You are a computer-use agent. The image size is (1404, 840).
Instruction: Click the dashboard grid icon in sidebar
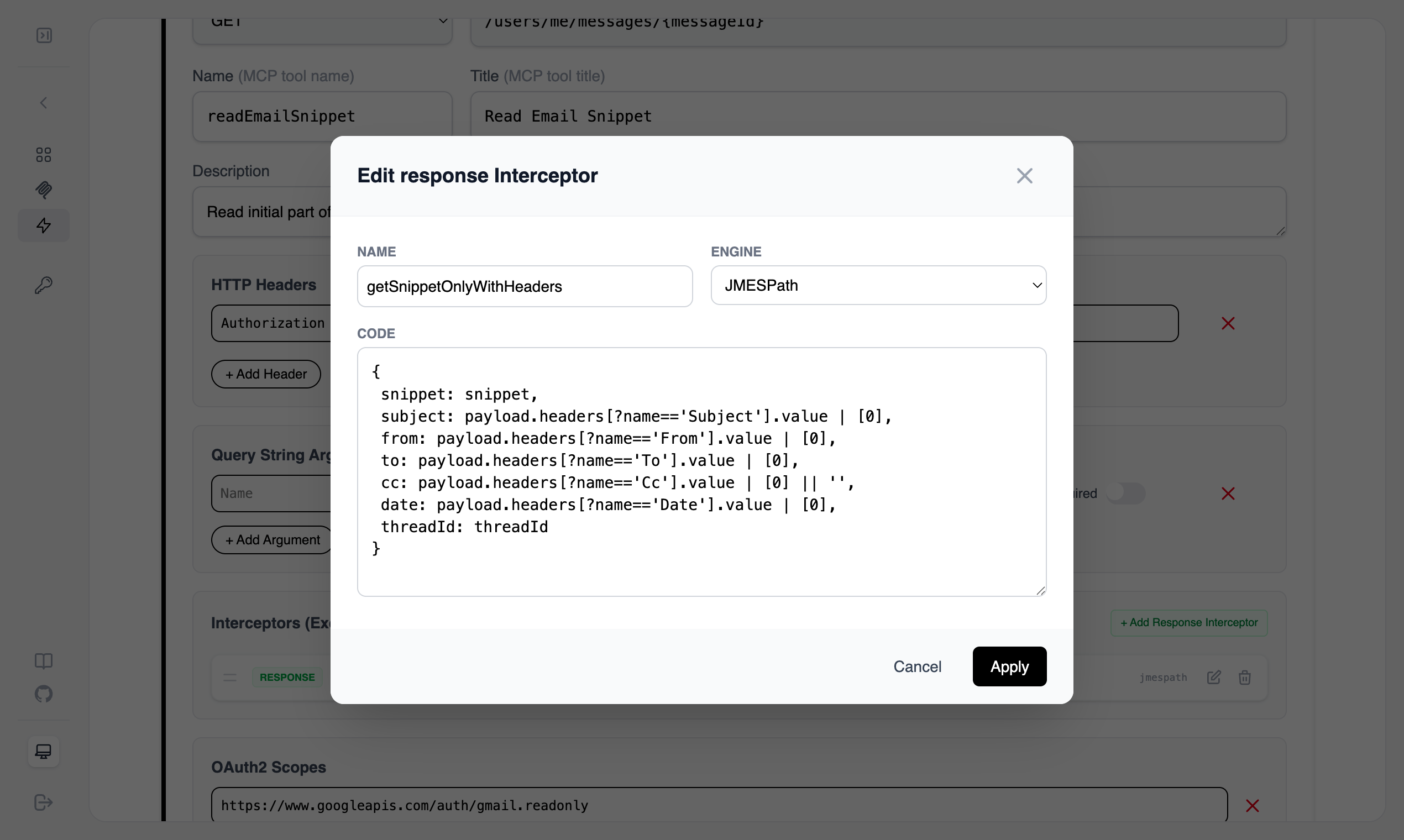pos(44,155)
